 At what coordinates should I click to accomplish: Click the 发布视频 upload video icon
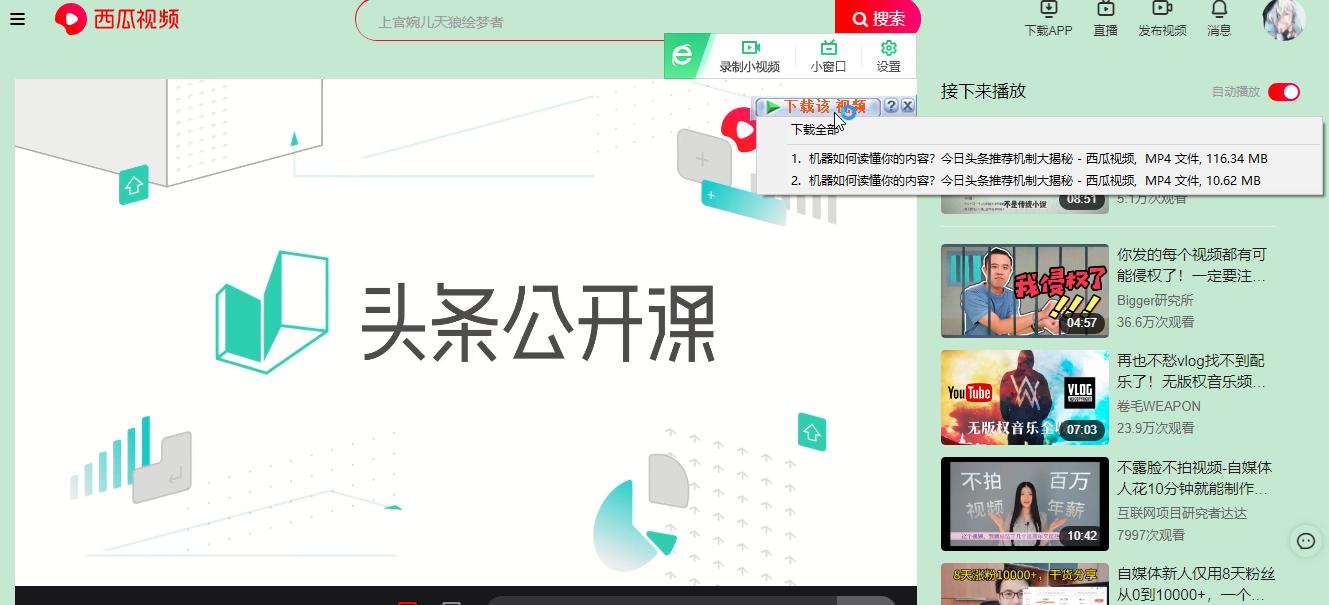click(1162, 20)
